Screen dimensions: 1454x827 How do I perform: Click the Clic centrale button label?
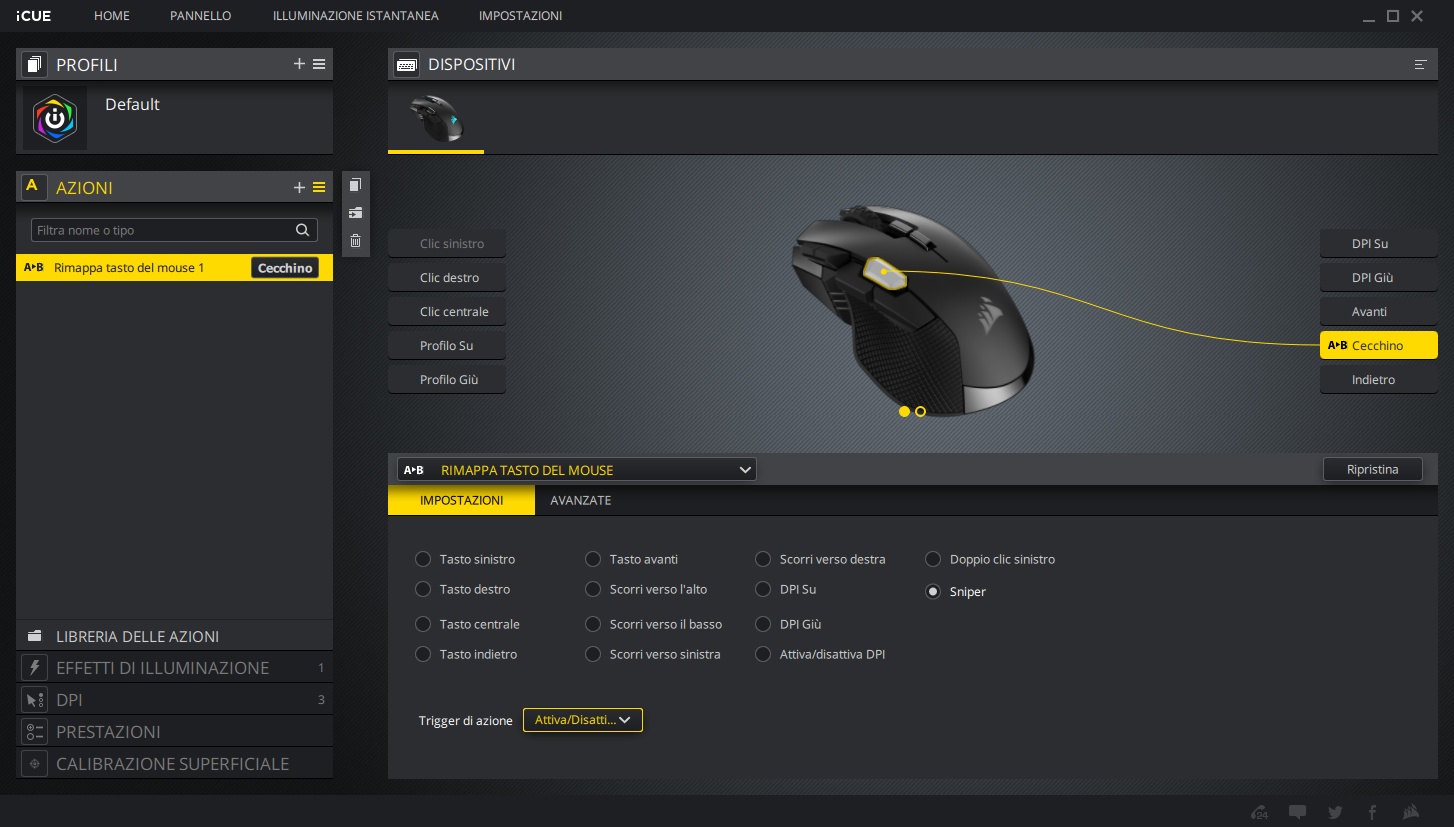447,312
